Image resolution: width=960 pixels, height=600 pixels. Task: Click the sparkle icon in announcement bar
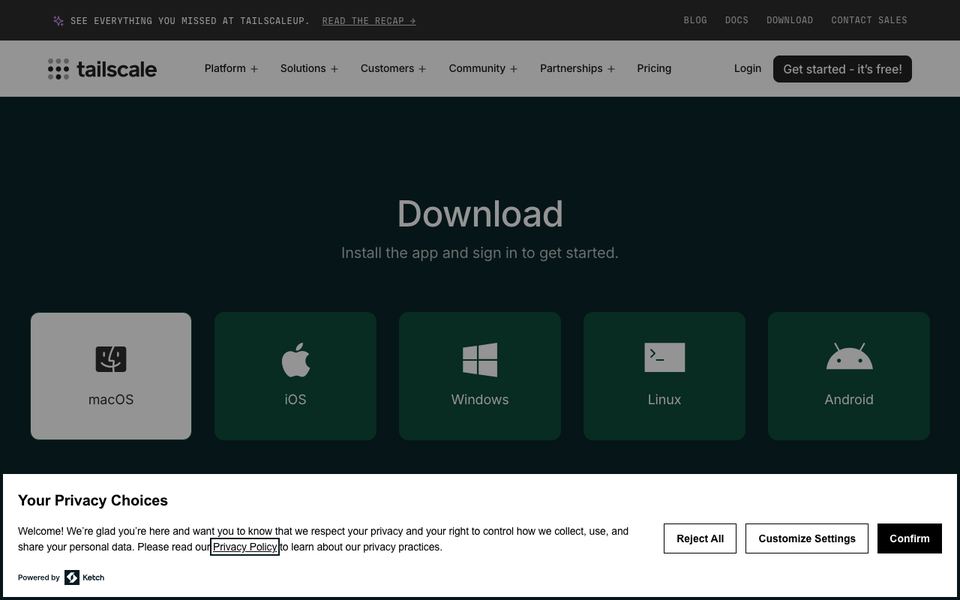[58, 21]
